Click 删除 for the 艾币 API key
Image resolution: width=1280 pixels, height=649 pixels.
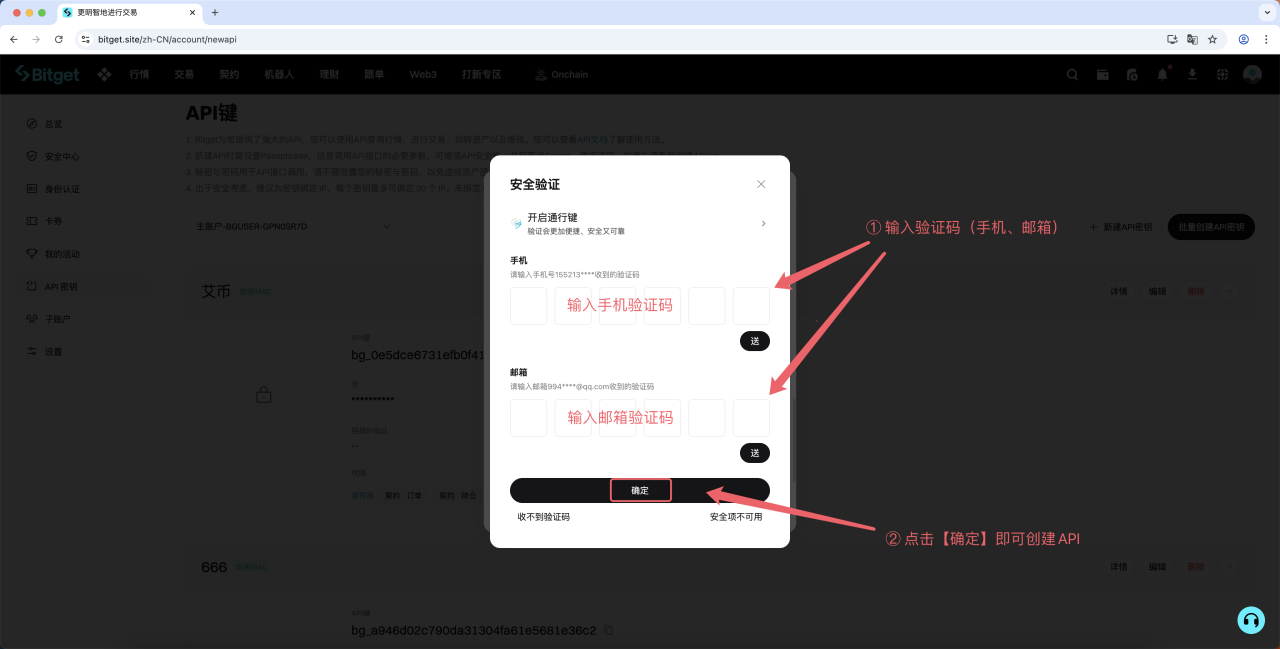click(1195, 291)
